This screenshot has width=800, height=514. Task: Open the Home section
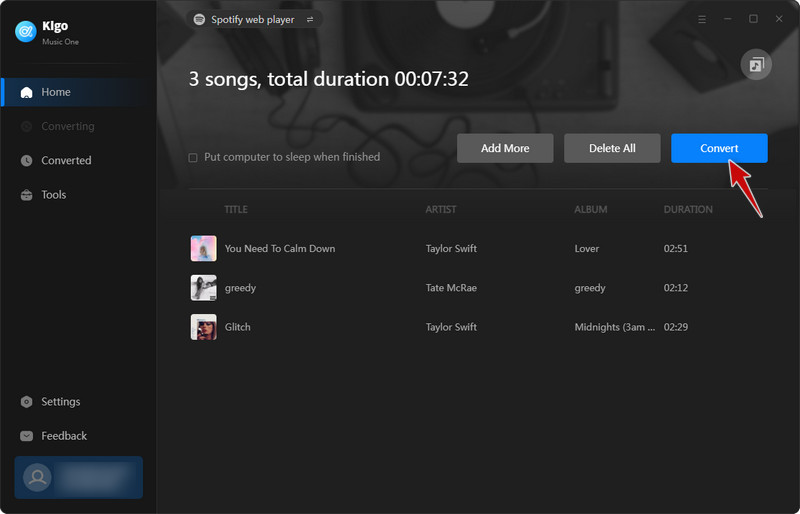(79, 92)
